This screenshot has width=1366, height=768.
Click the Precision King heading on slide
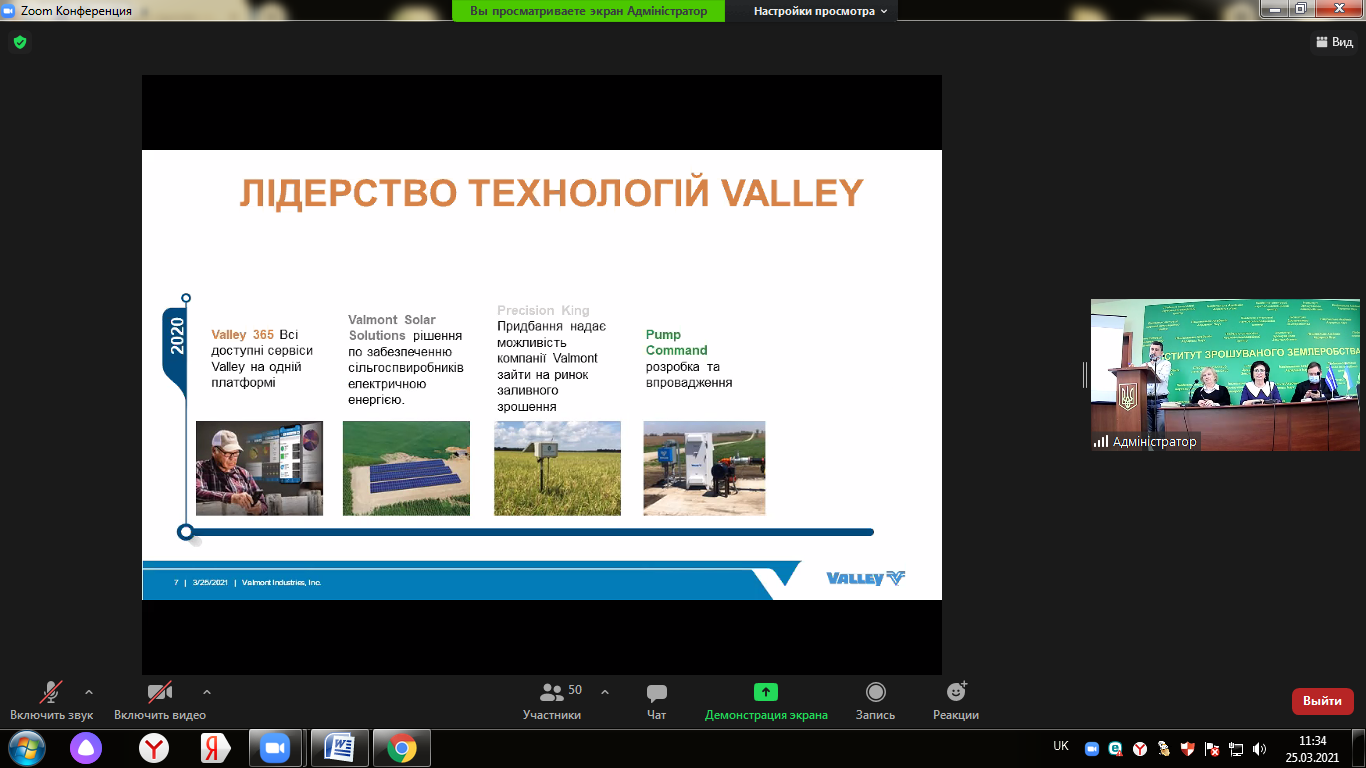(x=544, y=310)
